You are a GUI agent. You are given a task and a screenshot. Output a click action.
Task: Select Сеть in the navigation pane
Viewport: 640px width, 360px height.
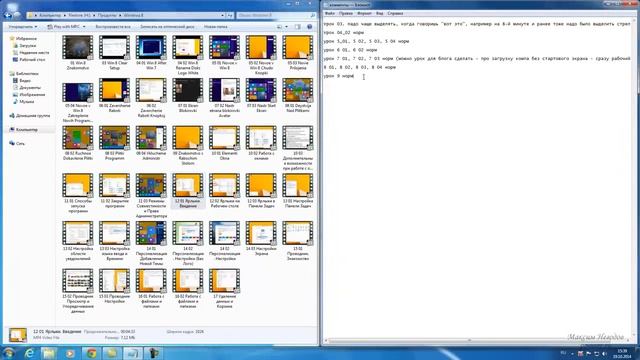[x=20, y=143]
